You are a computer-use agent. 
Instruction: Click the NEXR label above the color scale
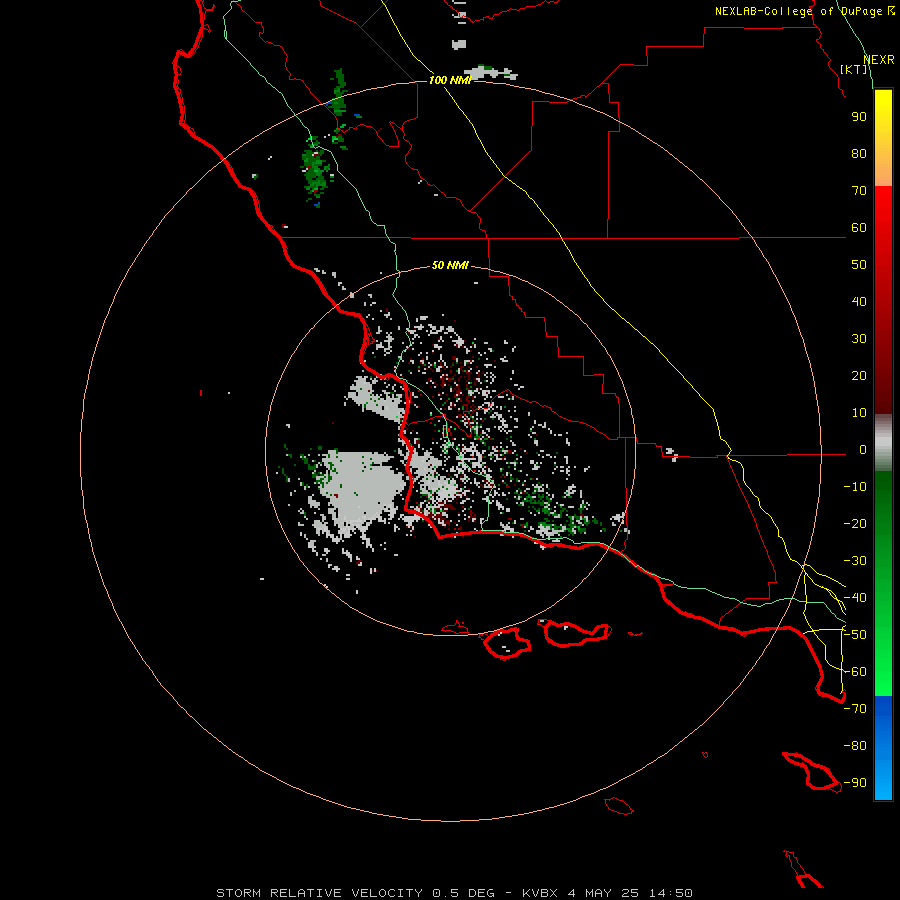[879, 60]
